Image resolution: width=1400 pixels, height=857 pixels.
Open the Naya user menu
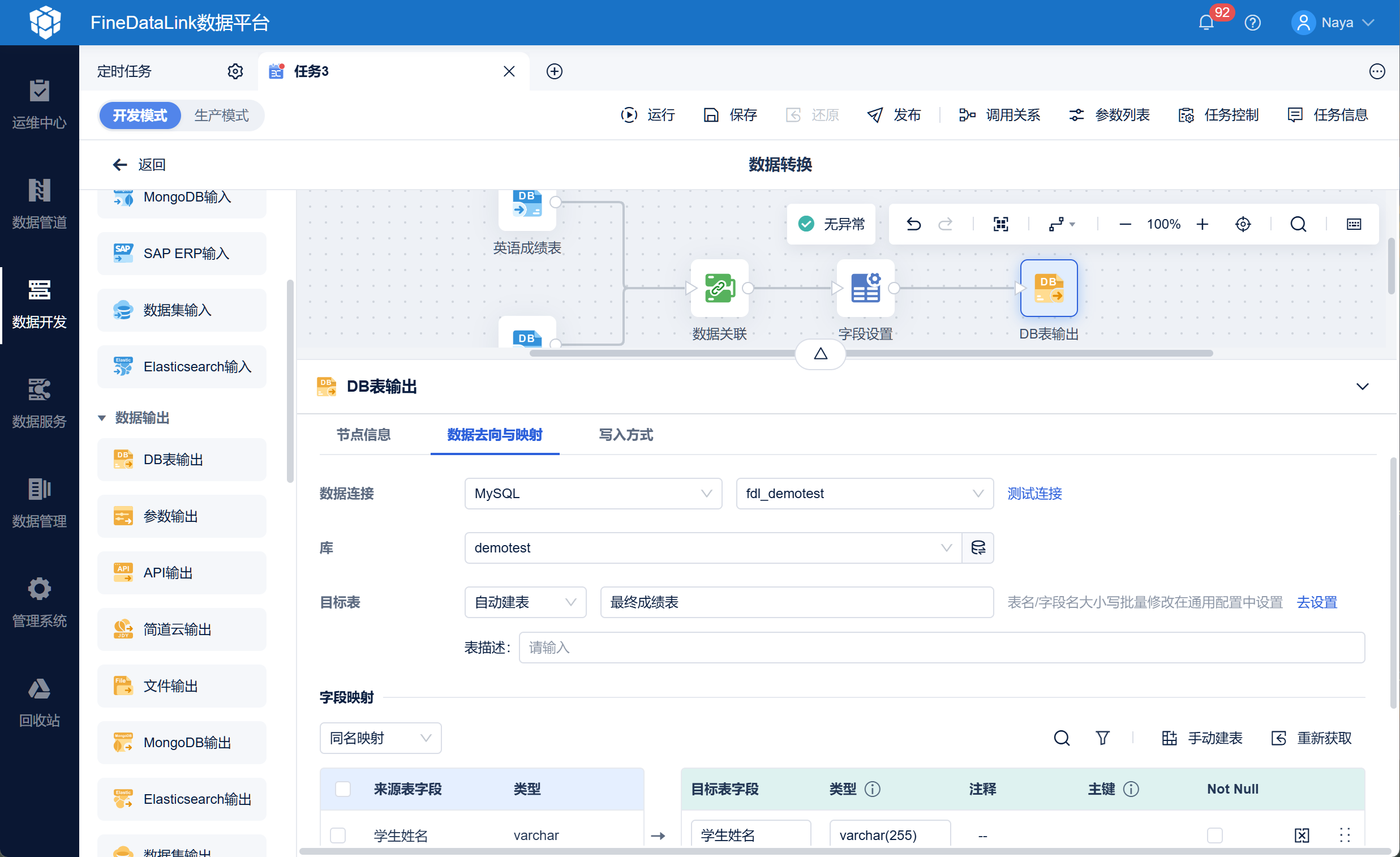pyautogui.click(x=1333, y=23)
